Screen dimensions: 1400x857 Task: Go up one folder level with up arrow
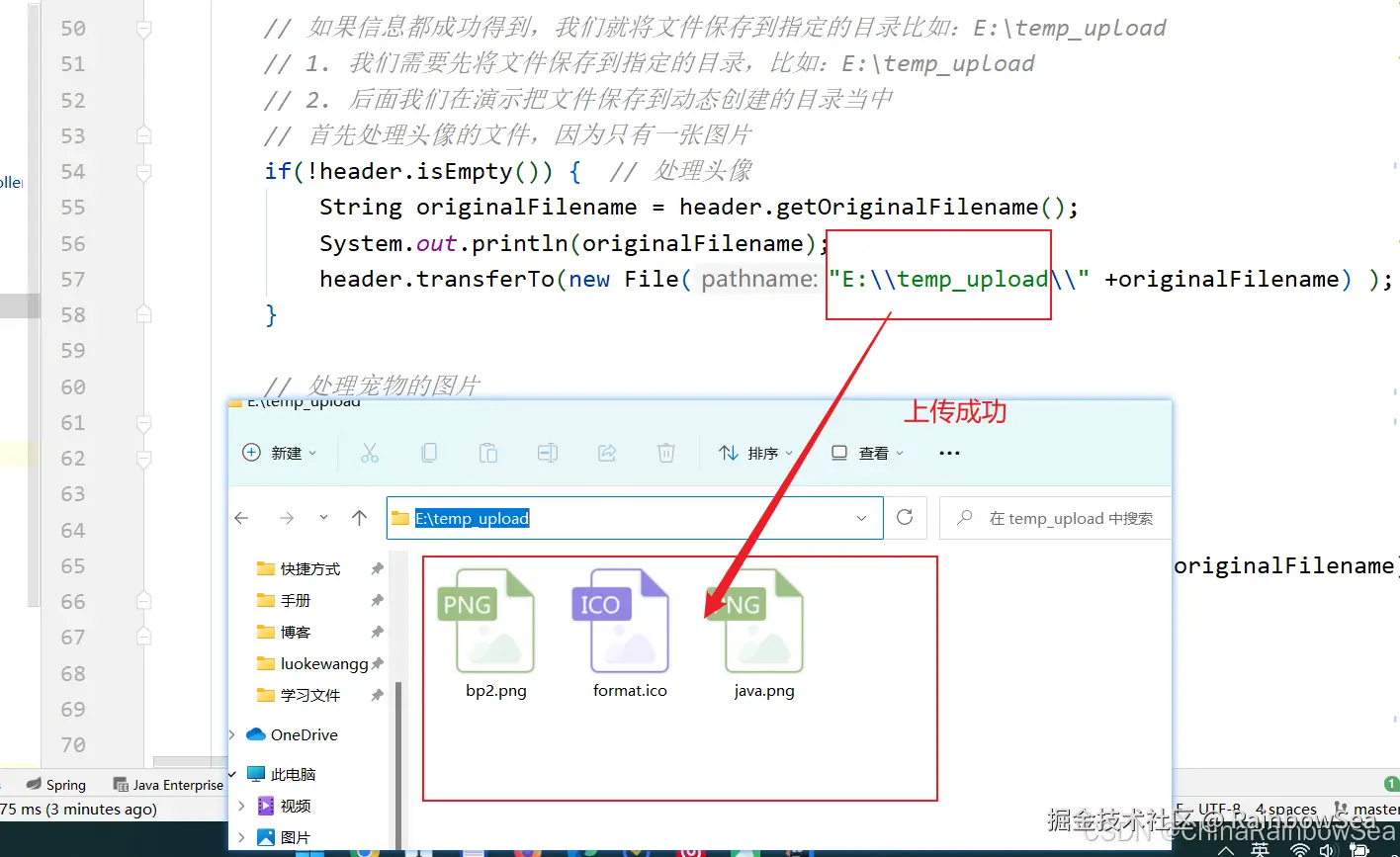(360, 518)
